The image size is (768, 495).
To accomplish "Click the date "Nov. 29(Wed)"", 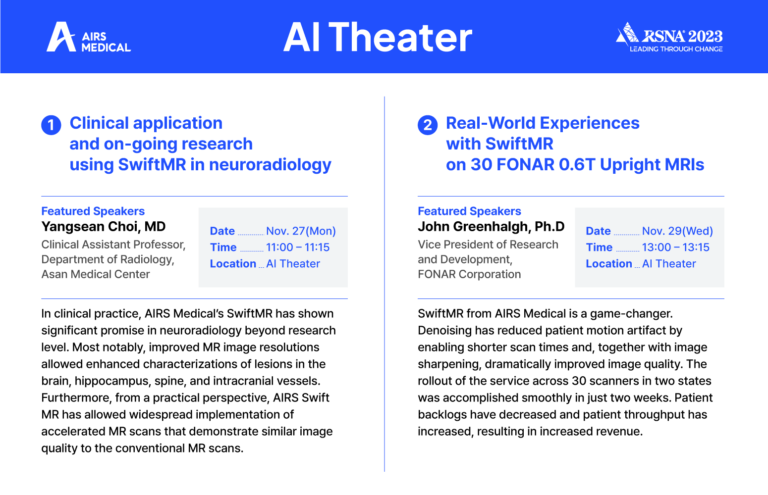I will pos(677,231).
